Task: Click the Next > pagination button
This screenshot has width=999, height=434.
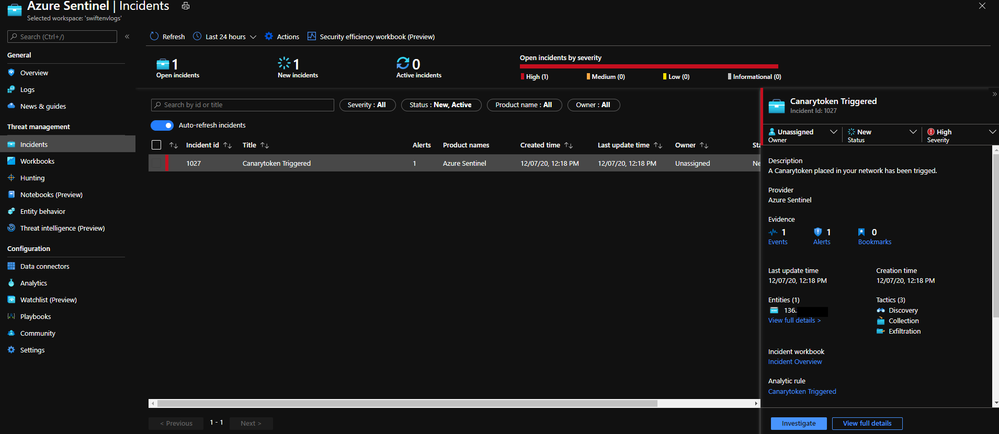Action: tap(251, 423)
